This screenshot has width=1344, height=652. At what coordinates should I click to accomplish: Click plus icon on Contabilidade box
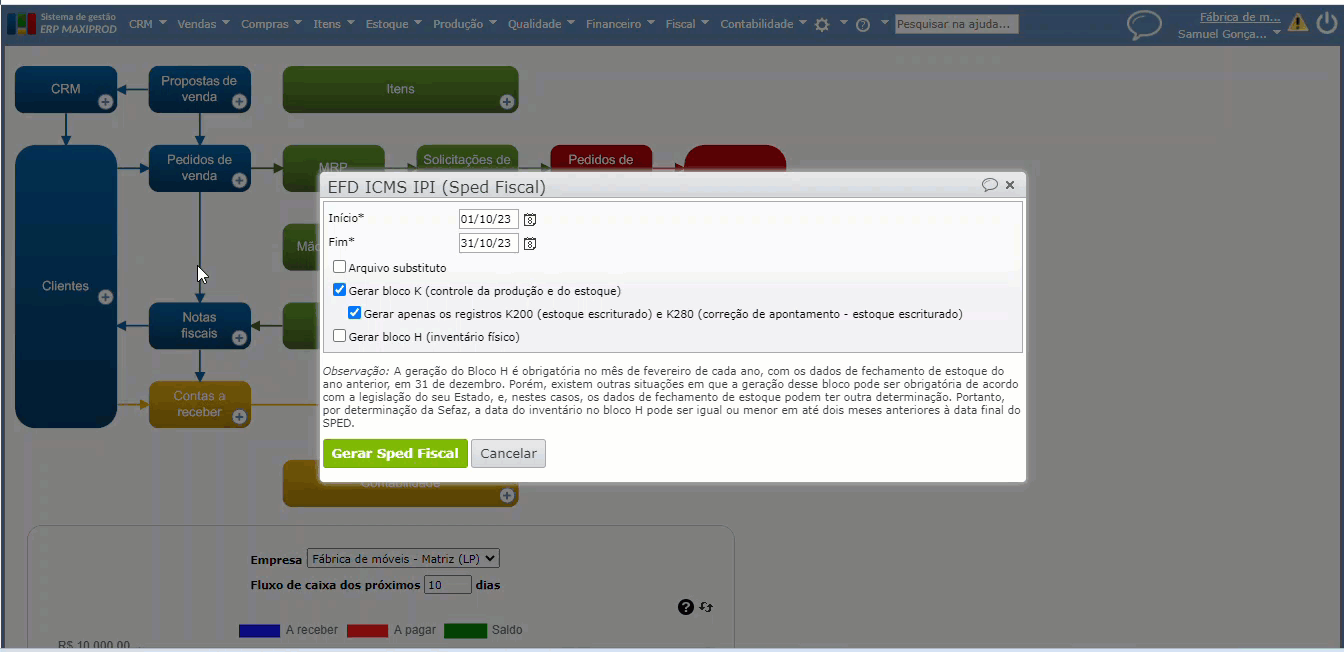tap(507, 495)
